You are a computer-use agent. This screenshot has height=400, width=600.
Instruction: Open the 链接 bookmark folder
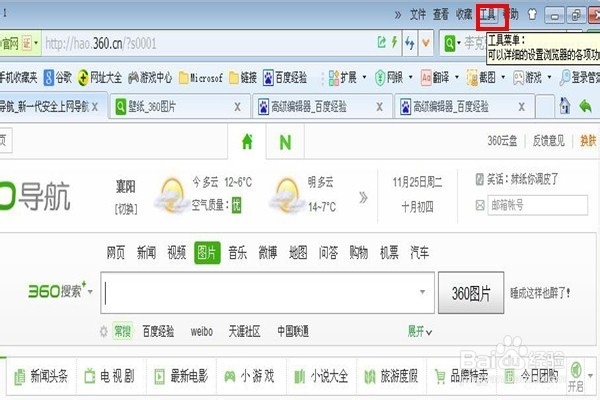243,78
